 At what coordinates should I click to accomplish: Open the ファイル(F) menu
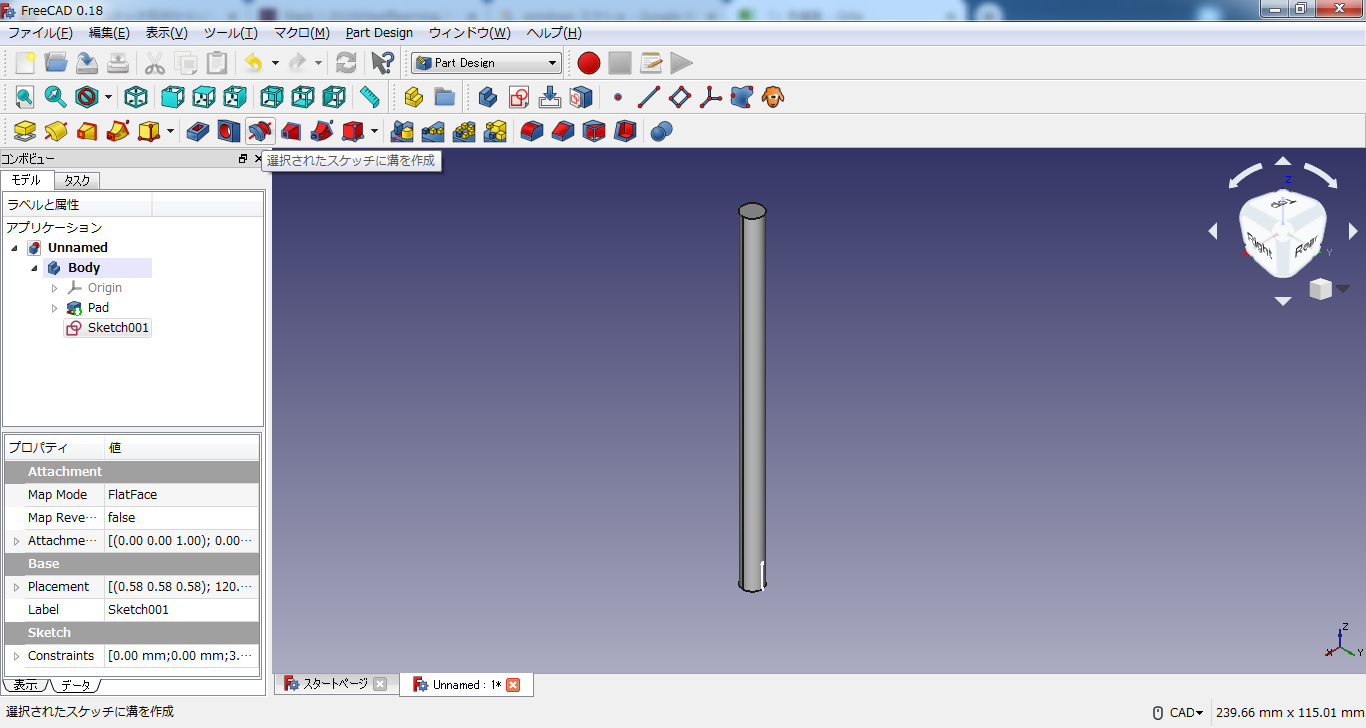(40, 33)
